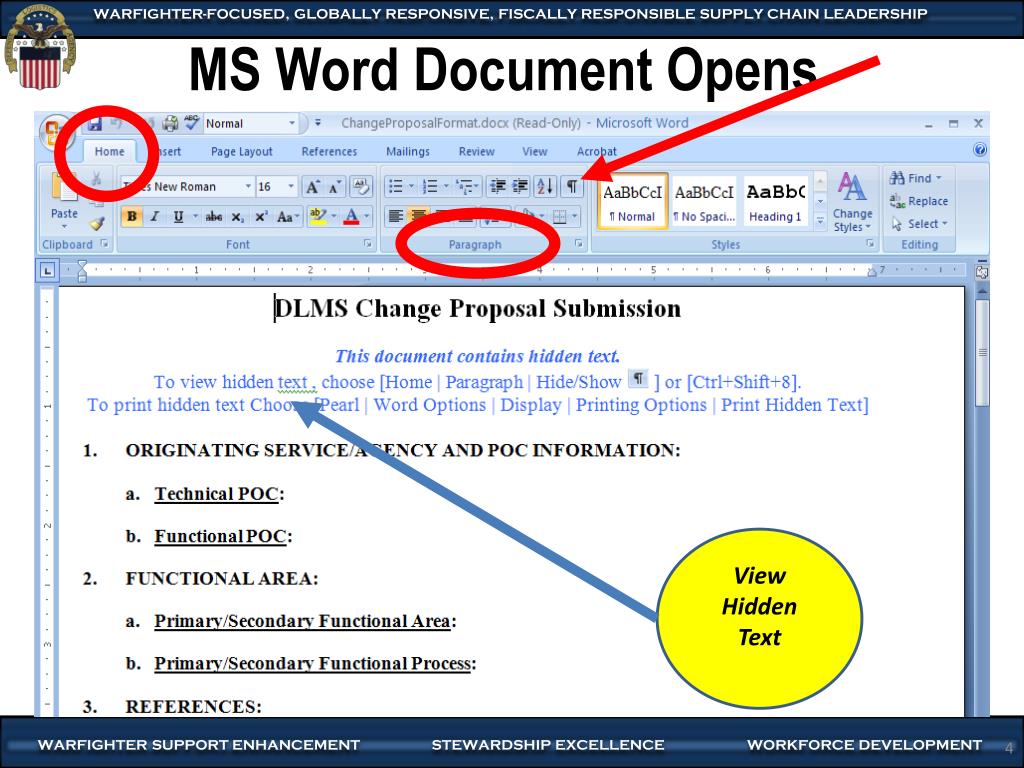
Task: Apply borders with the Borders icon
Action: 560,217
